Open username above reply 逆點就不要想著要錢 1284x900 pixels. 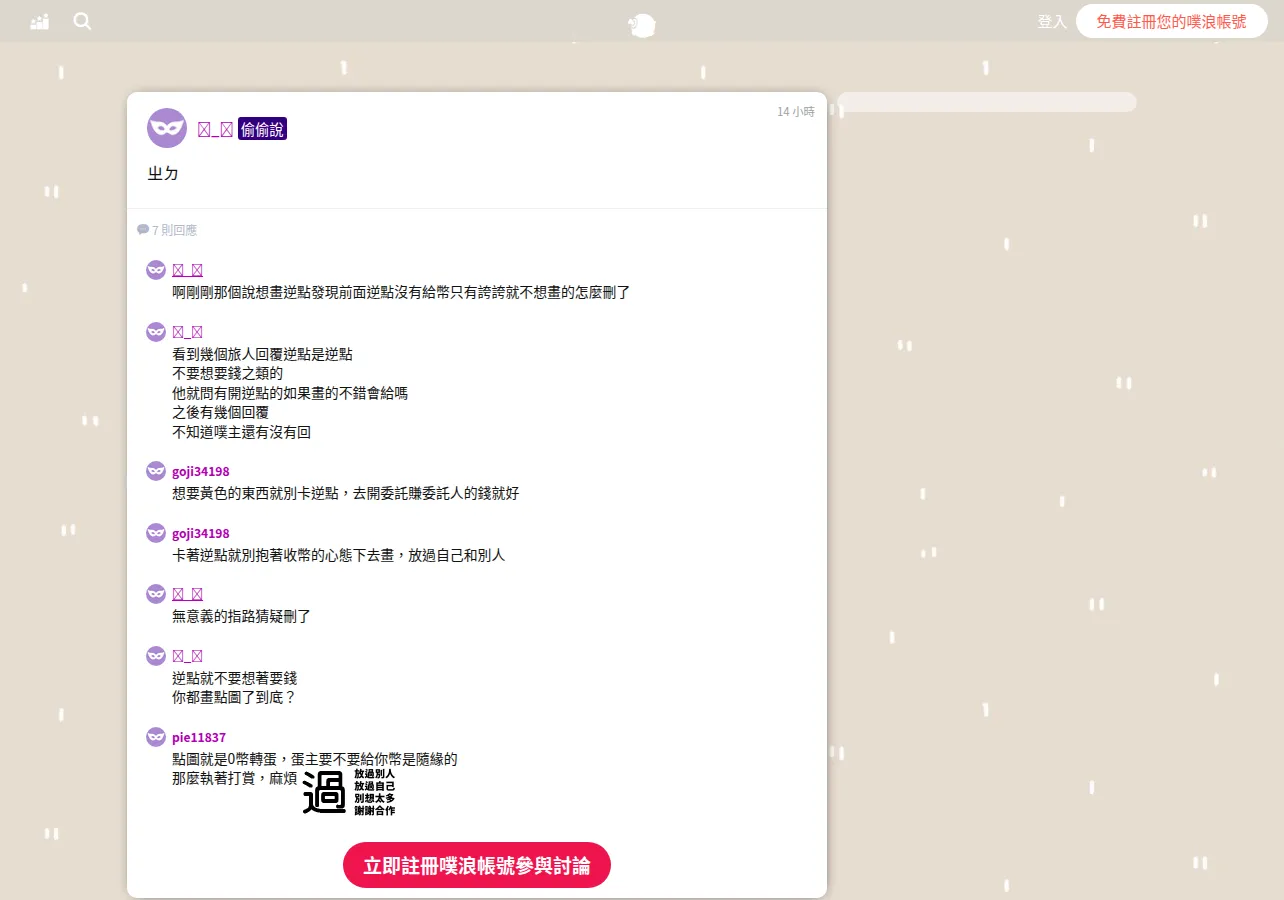coord(188,656)
